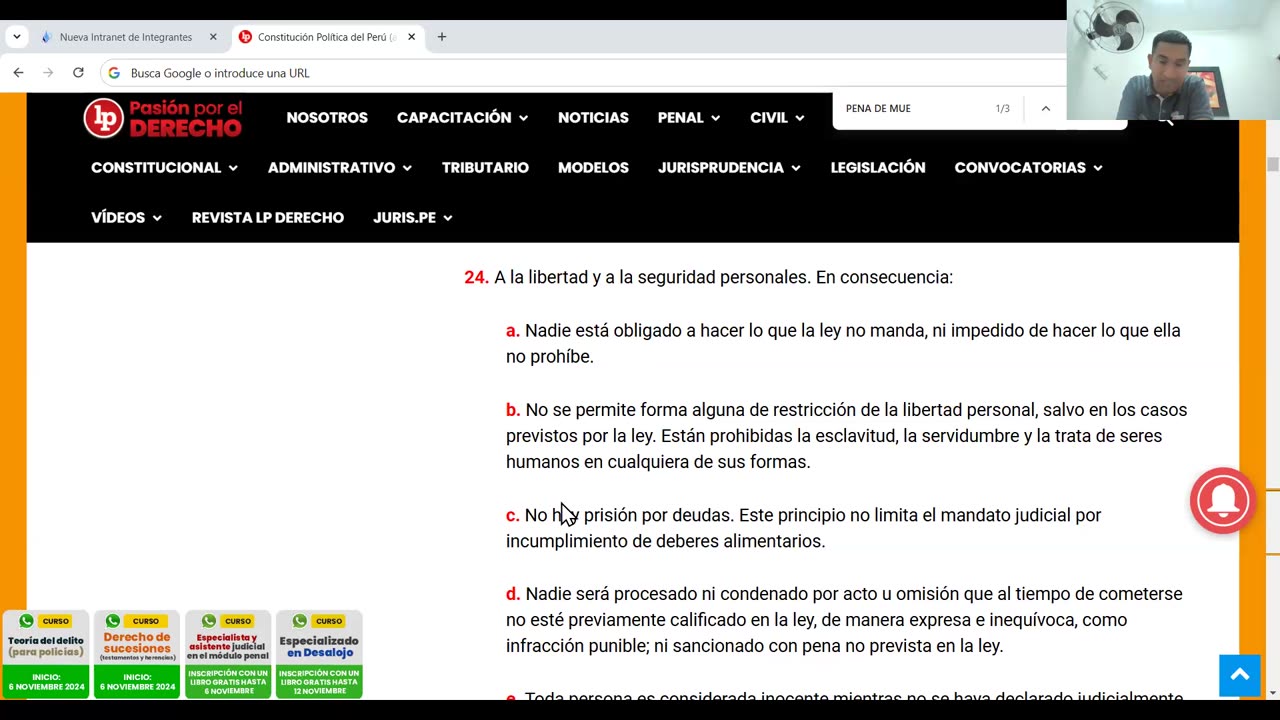Go forward to next page
Image resolution: width=1280 pixels, height=720 pixels.
48,73
